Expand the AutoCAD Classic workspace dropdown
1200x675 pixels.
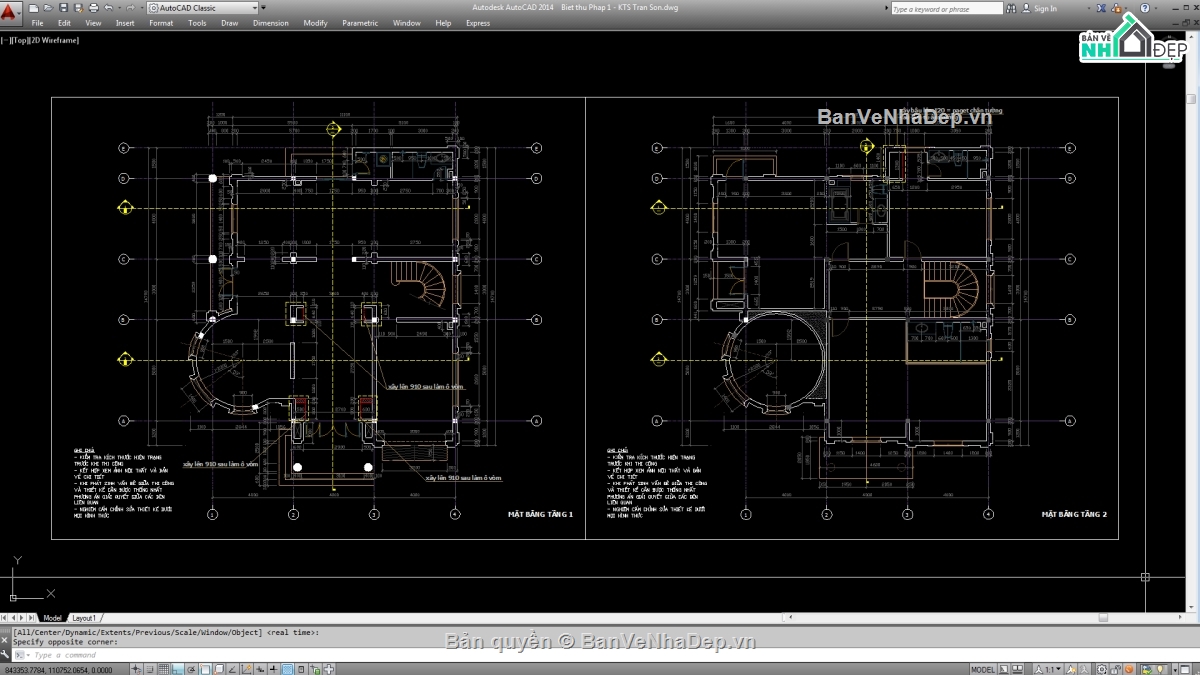tap(253, 8)
